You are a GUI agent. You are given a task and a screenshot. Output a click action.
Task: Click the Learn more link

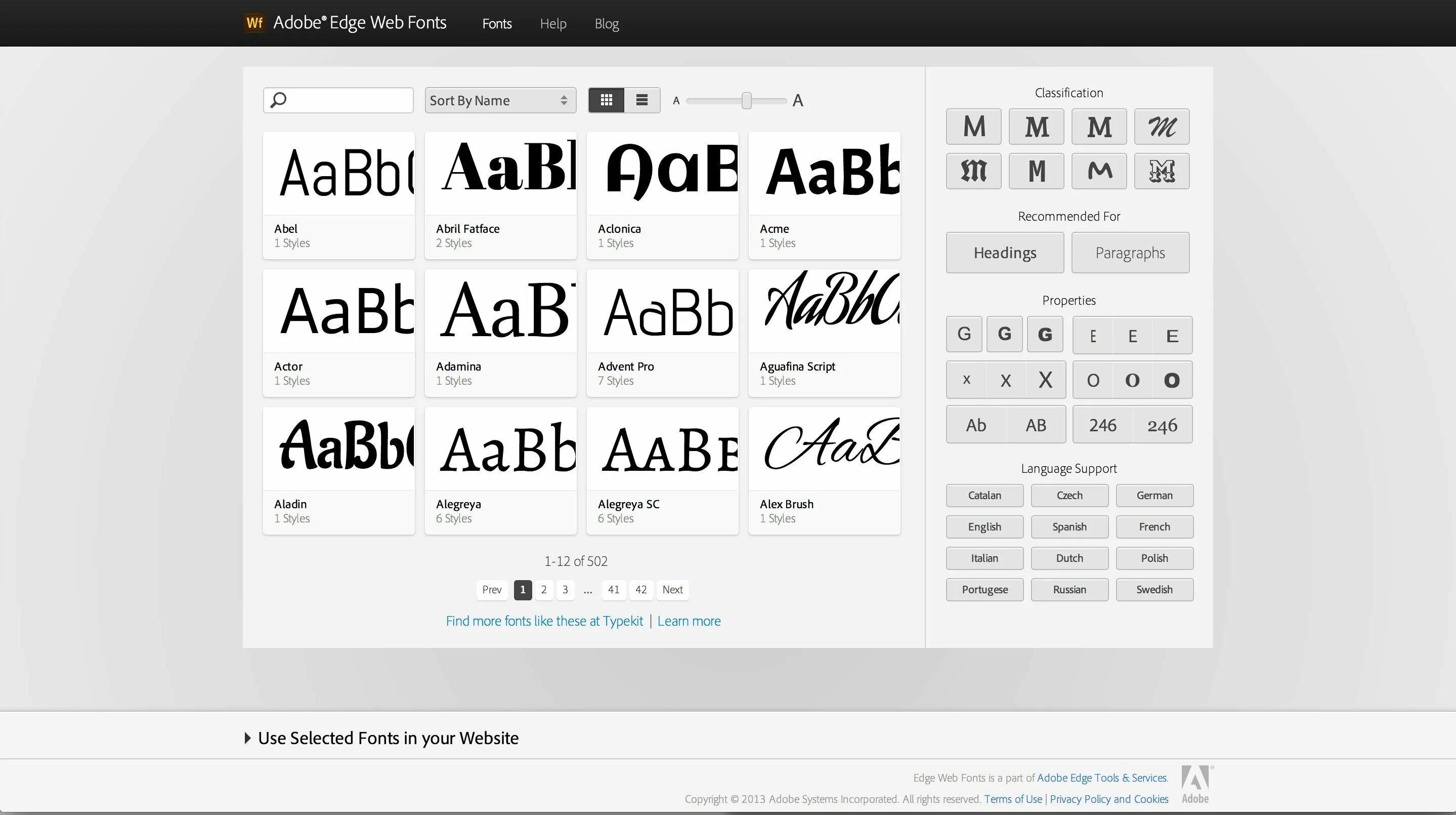(x=688, y=621)
